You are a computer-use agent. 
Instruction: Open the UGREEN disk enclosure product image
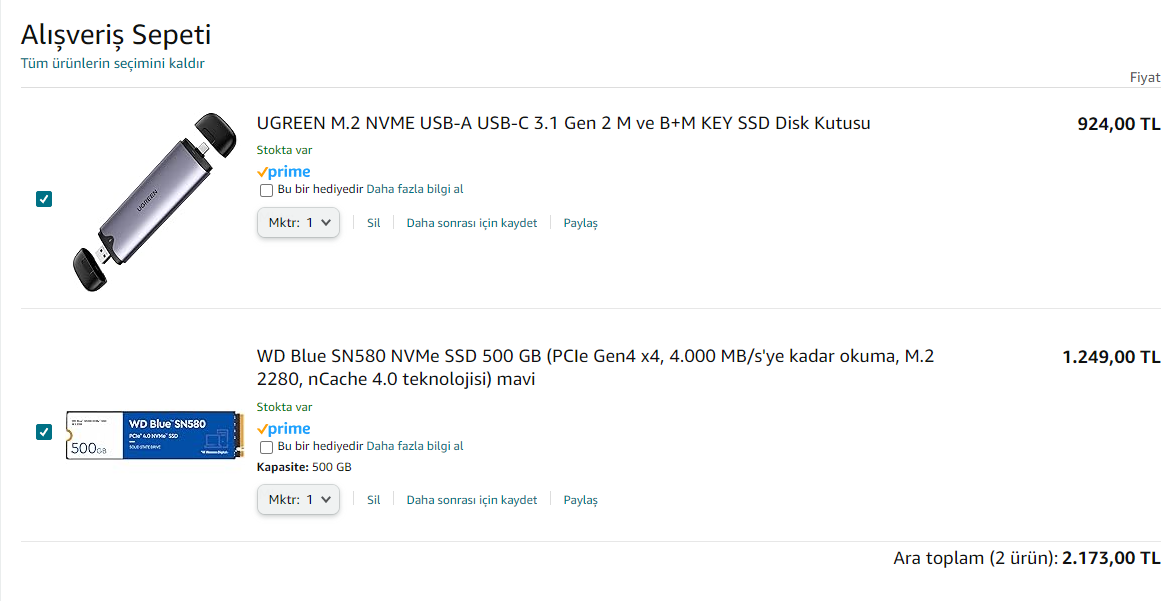(x=153, y=201)
